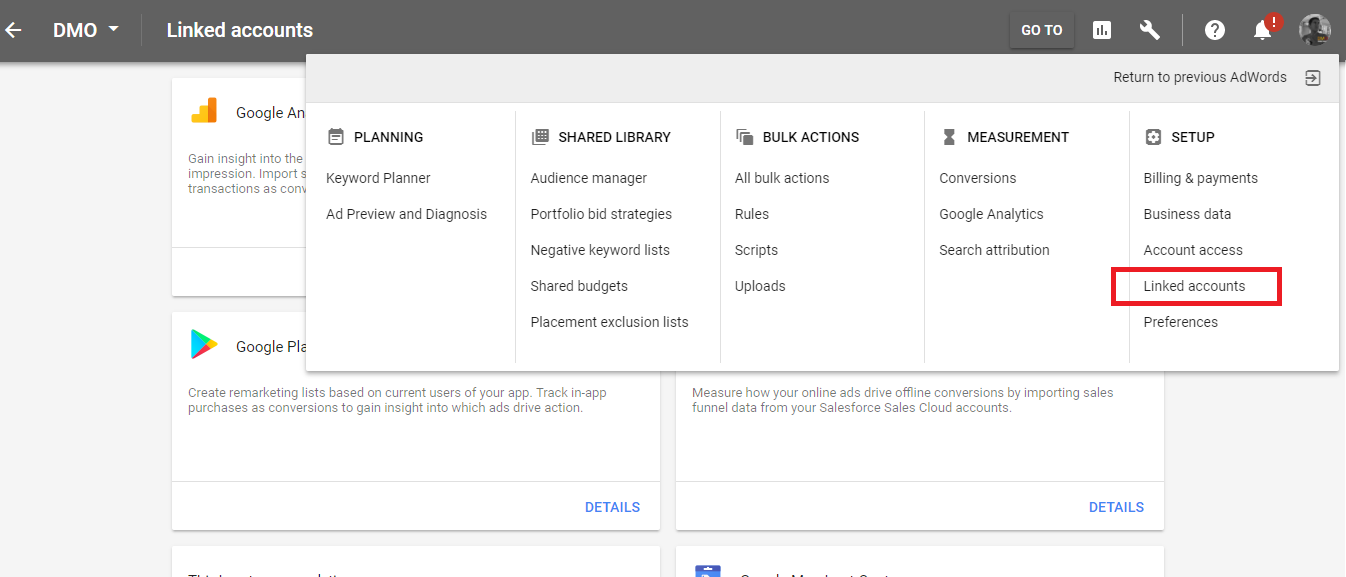
Task: Click the SETUP column heading
Action: [x=1193, y=137]
